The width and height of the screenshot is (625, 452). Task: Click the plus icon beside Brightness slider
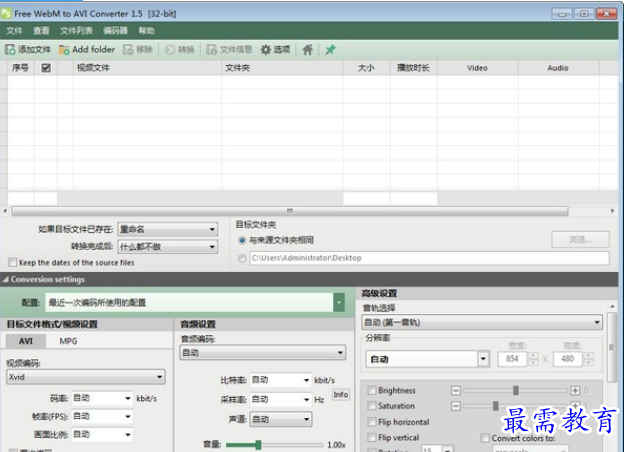[575, 390]
